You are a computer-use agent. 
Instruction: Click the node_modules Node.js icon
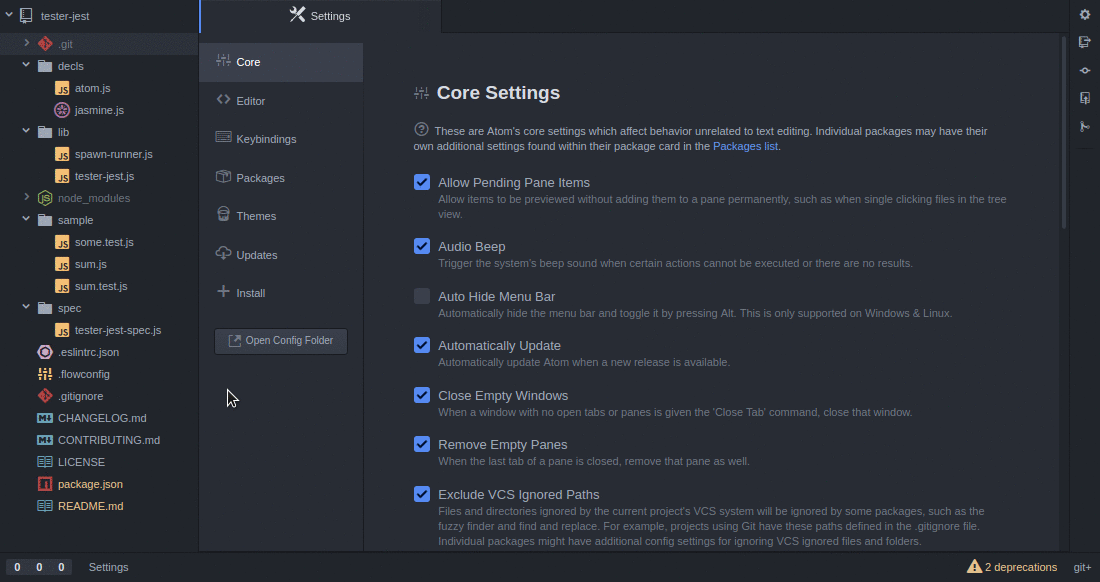tap(45, 198)
